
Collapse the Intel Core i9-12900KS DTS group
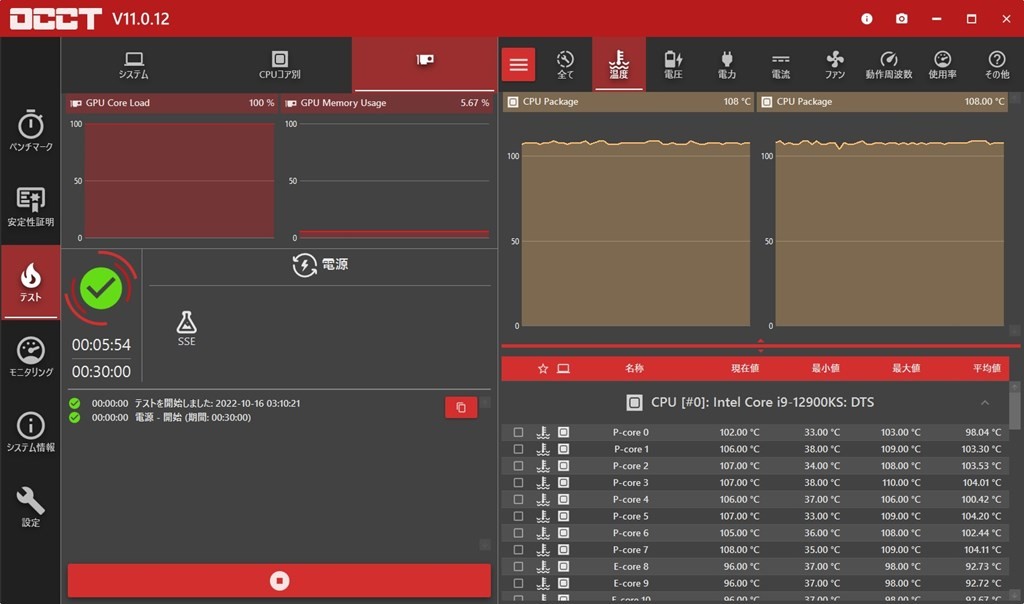click(984, 403)
